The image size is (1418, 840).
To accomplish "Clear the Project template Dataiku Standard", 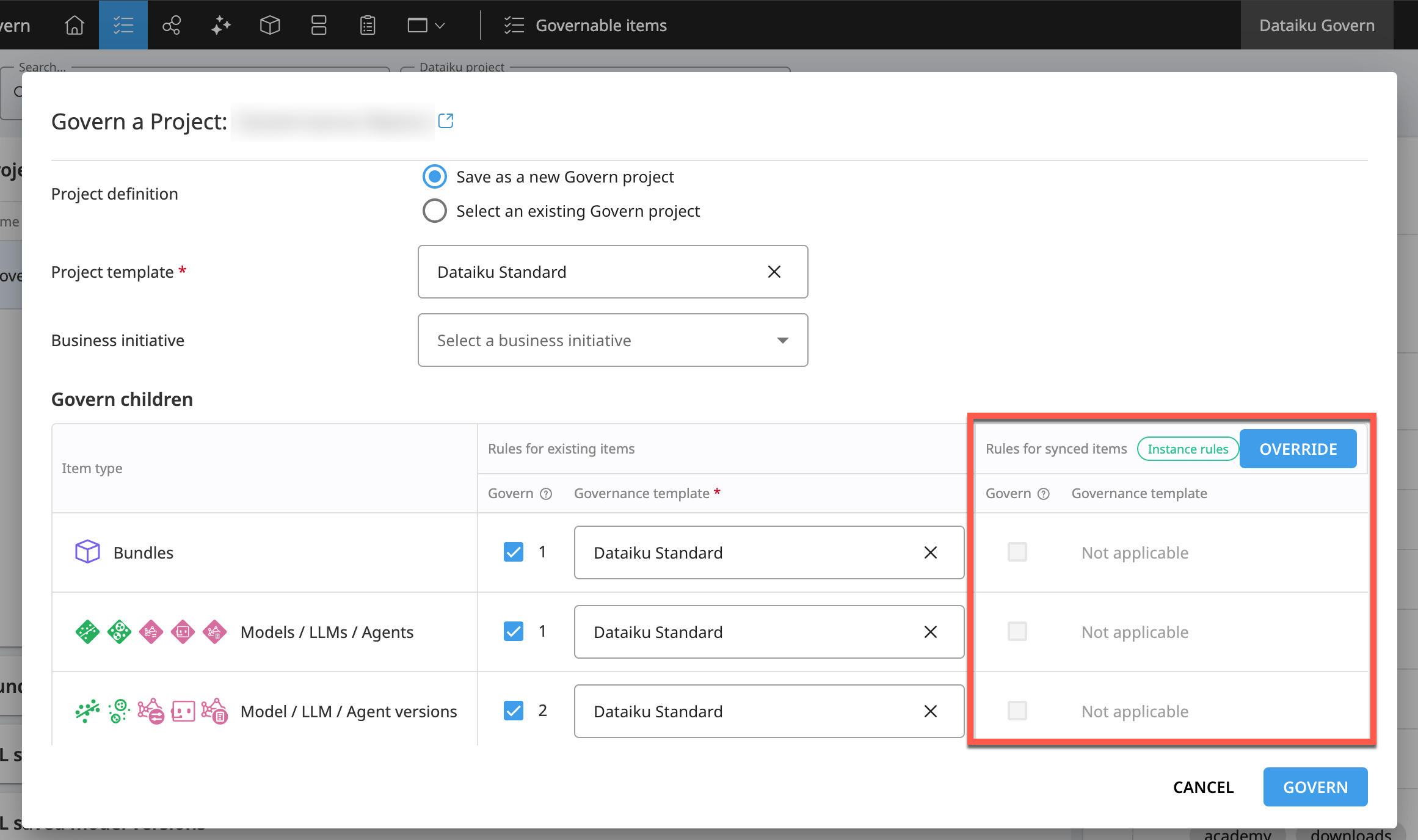I will [774, 272].
